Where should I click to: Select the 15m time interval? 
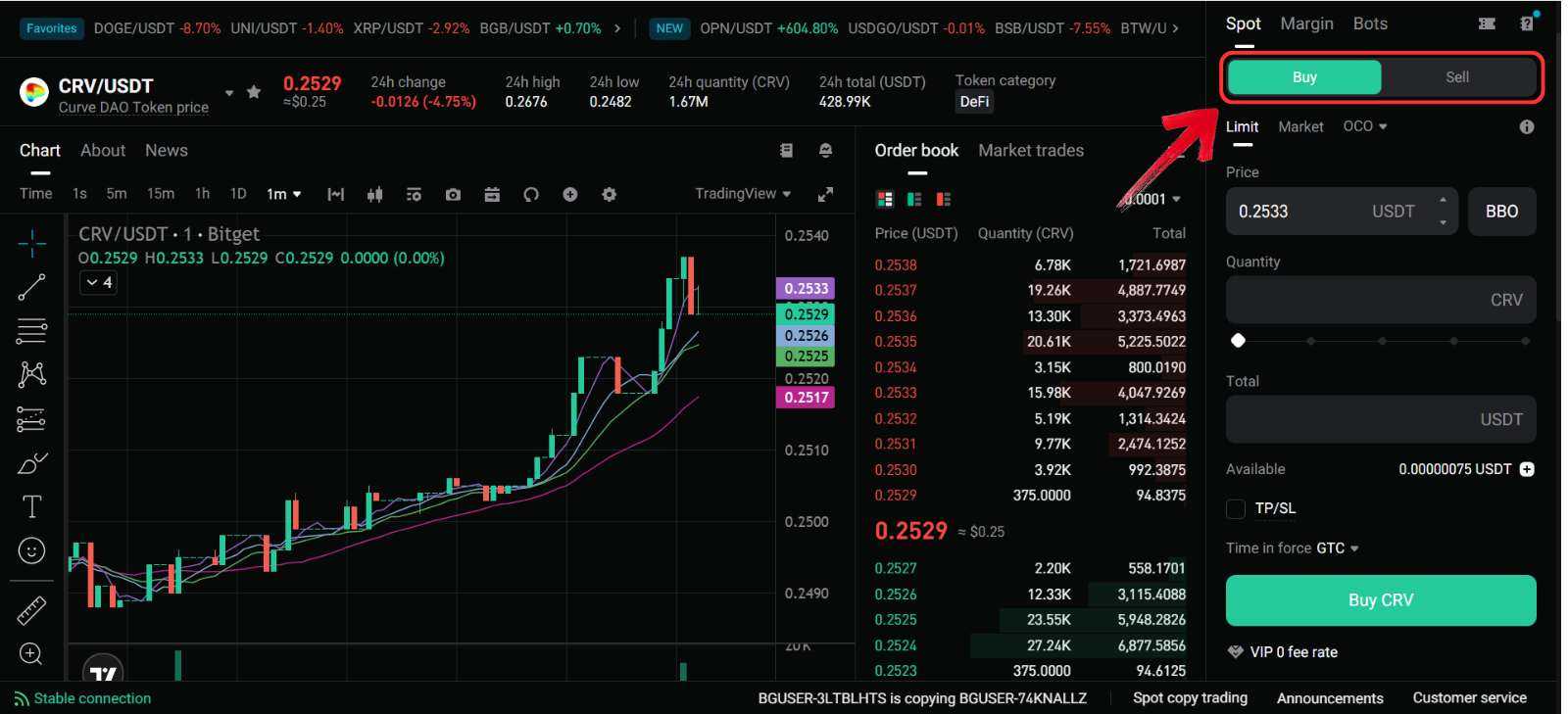pos(161,194)
